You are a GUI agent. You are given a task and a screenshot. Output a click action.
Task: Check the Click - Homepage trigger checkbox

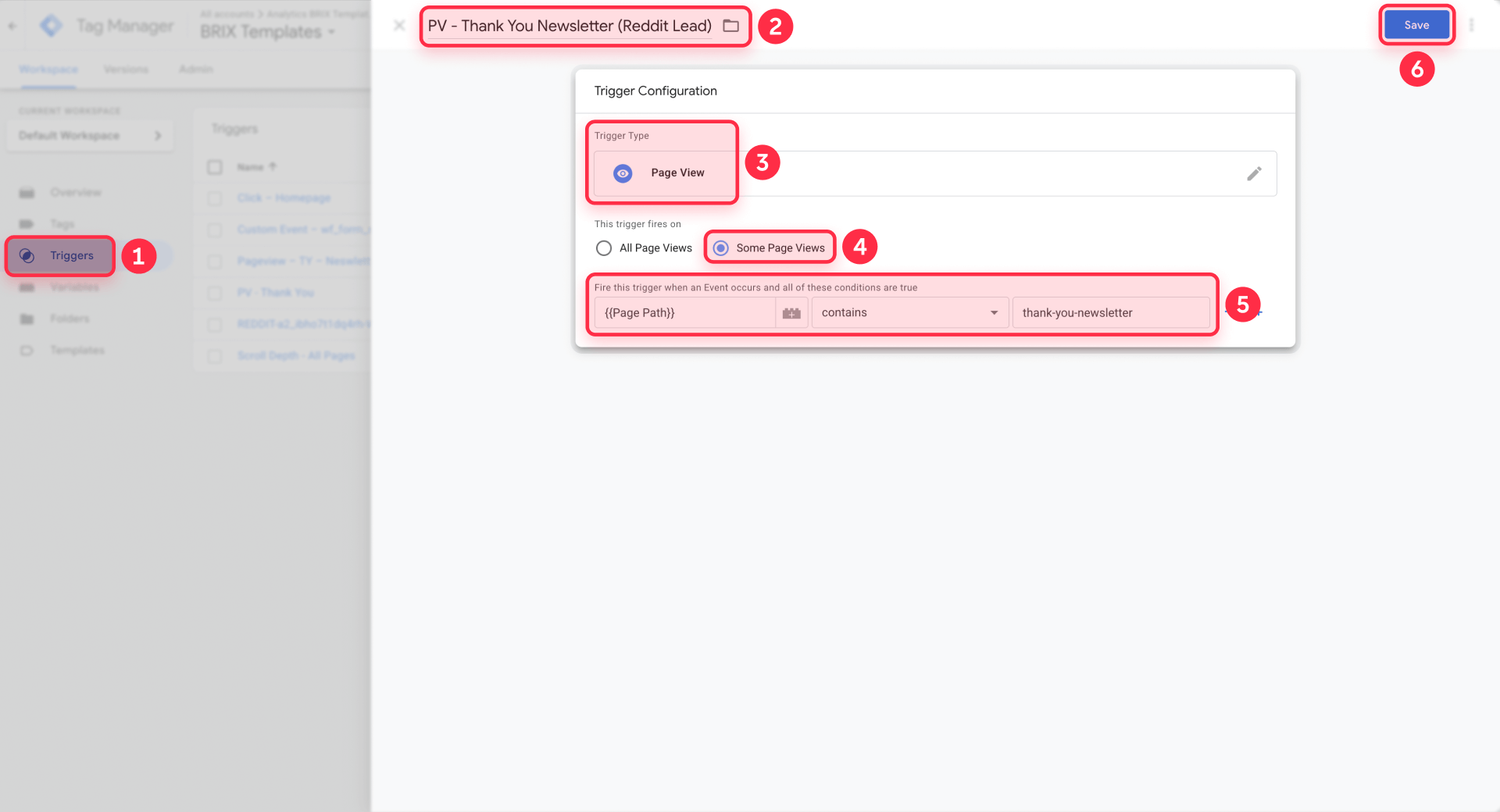215,198
